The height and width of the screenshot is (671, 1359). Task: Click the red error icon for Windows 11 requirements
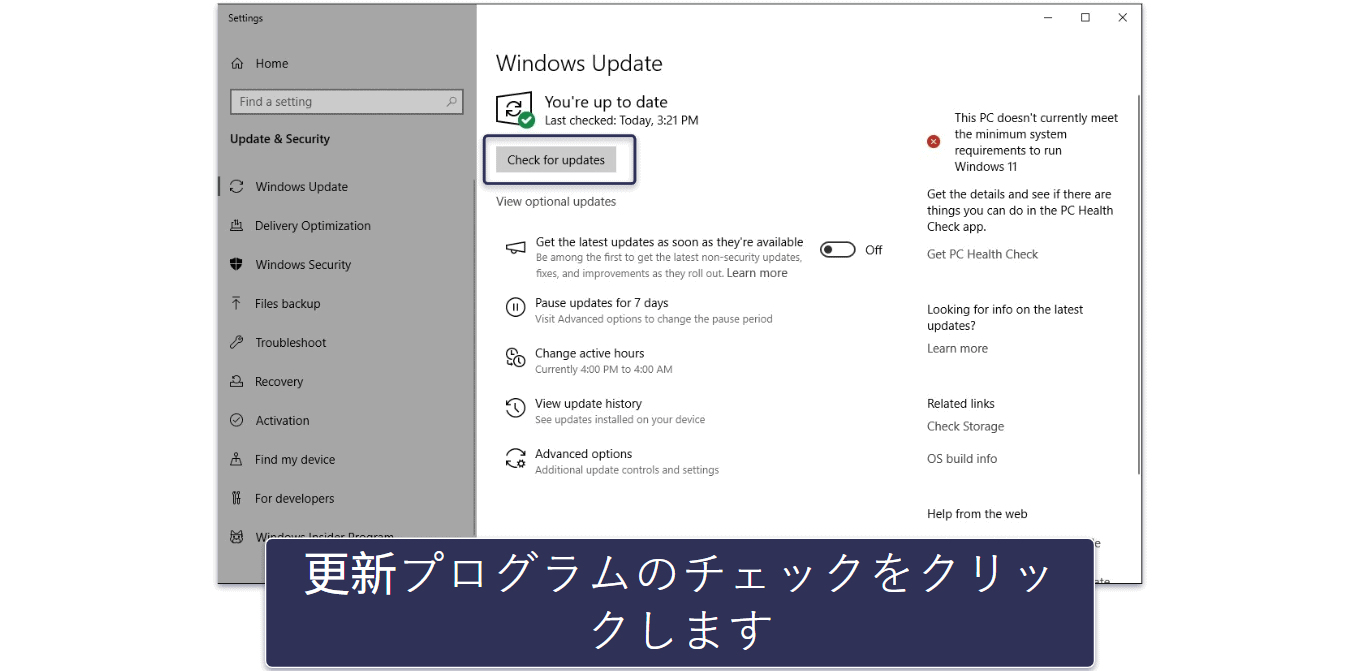pos(934,142)
